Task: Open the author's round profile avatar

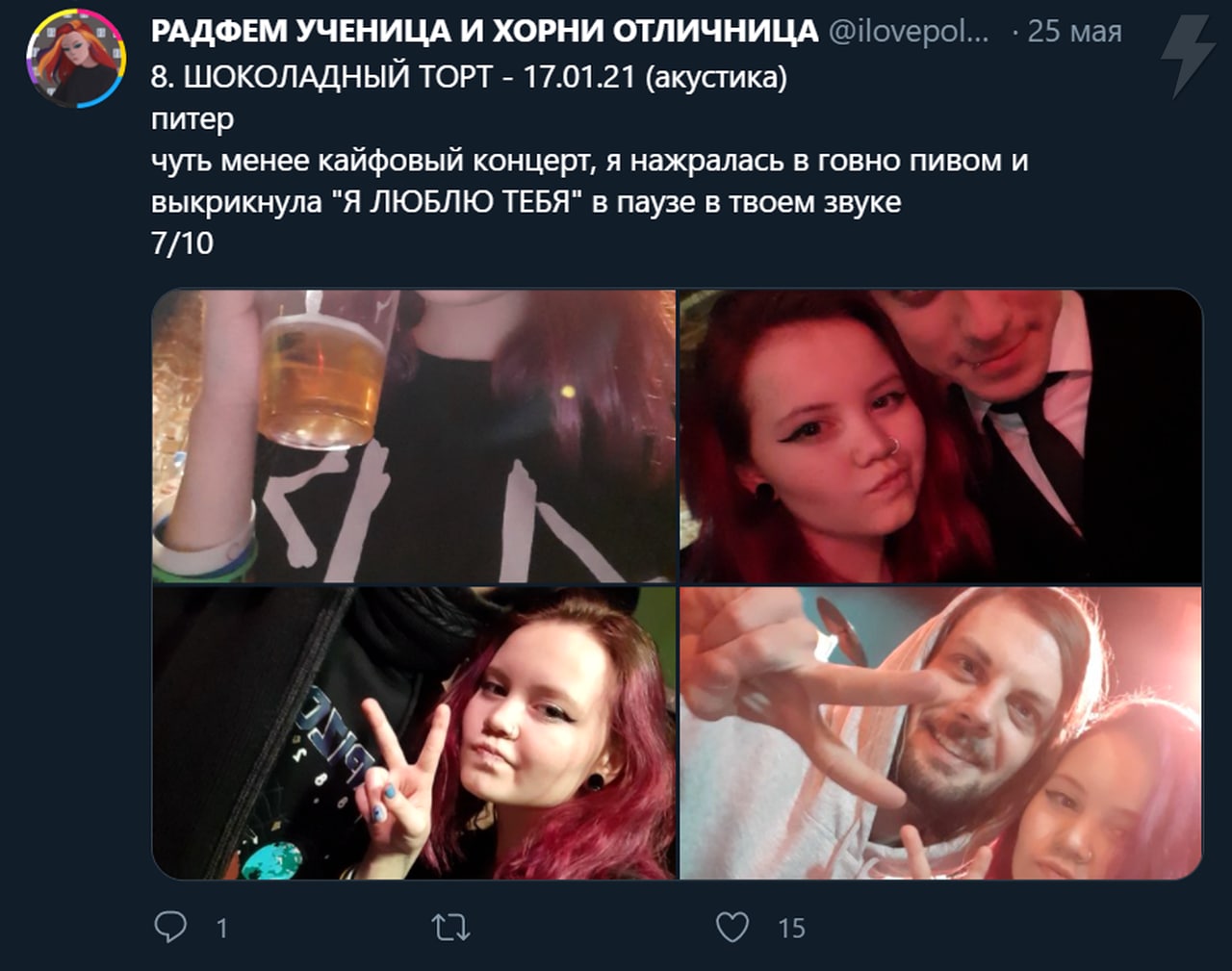Action: [76, 59]
